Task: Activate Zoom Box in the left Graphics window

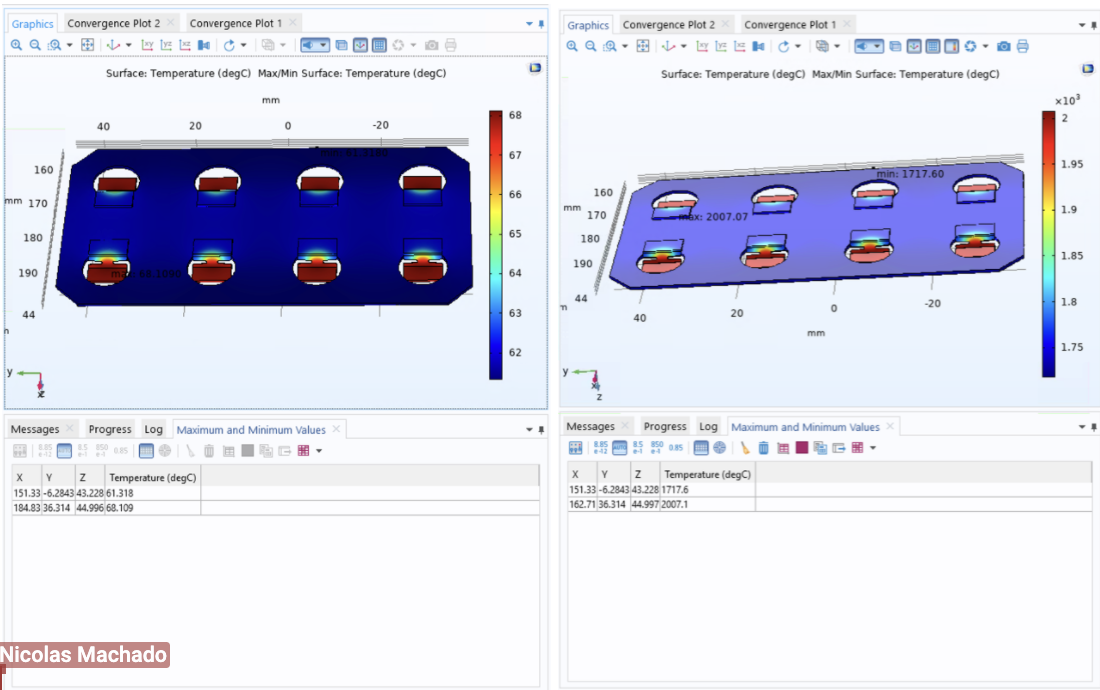Action: point(54,45)
